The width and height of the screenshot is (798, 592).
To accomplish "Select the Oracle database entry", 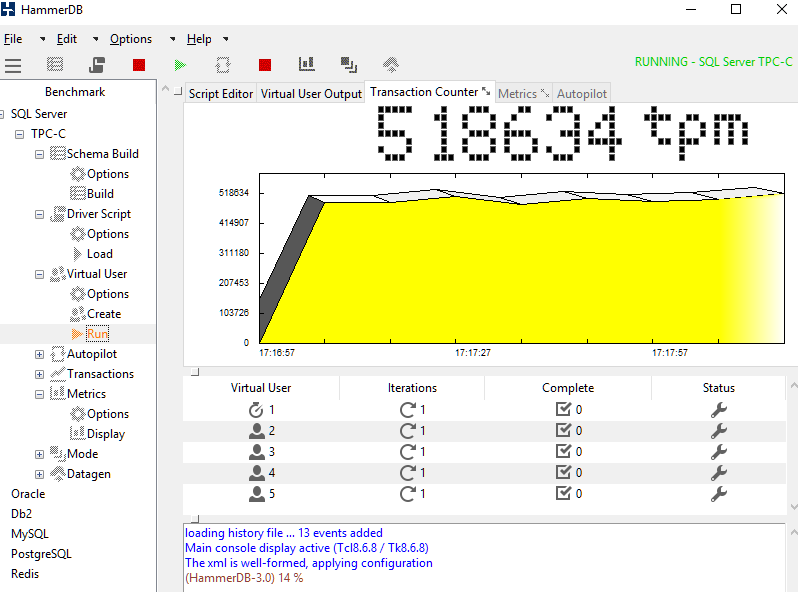I will pyautogui.click(x=28, y=494).
